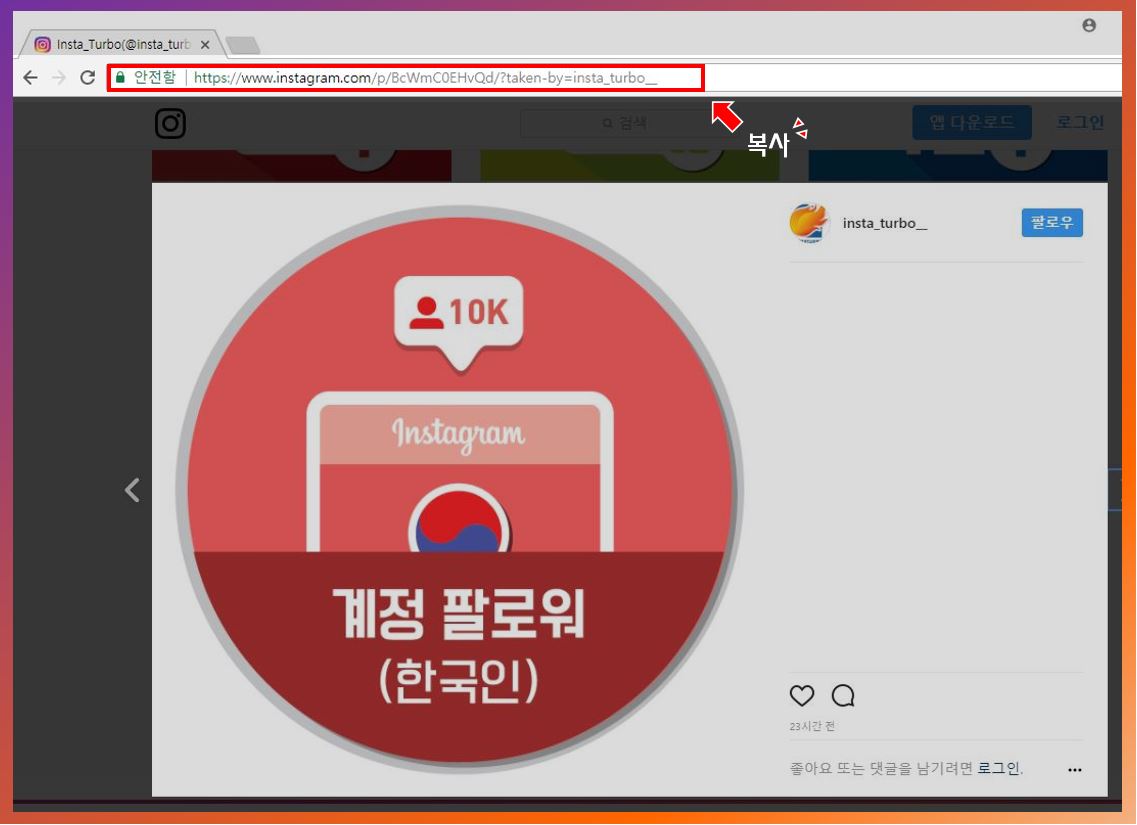1137x825 pixels.
Task: Click the comment speech bubble icon
Action: pyautogui.click(x=843, y=695)
